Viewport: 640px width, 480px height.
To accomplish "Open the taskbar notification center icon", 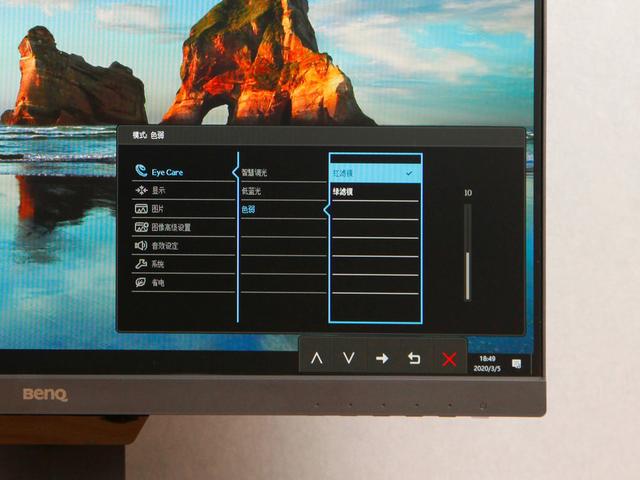I will pos(516,363).
